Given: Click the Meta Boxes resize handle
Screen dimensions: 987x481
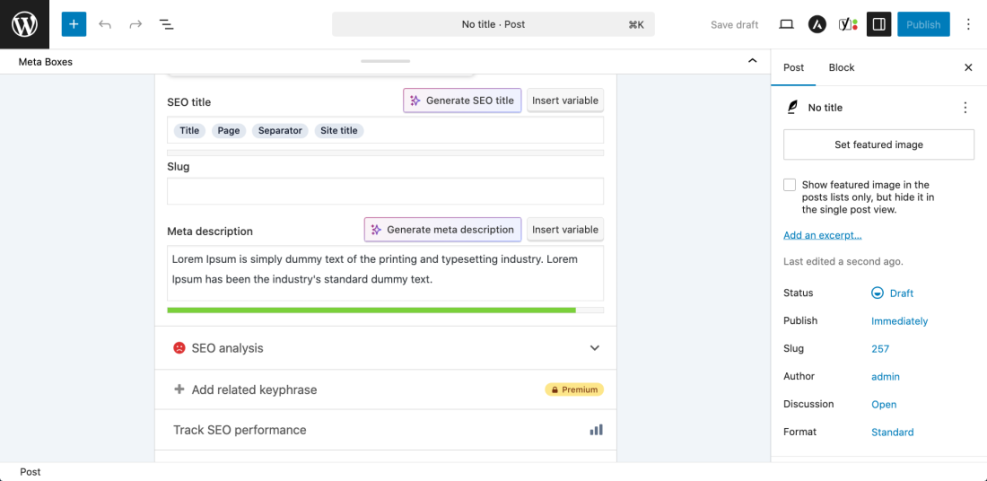Looking at the screenshot, I should click(x=385, y=61).
